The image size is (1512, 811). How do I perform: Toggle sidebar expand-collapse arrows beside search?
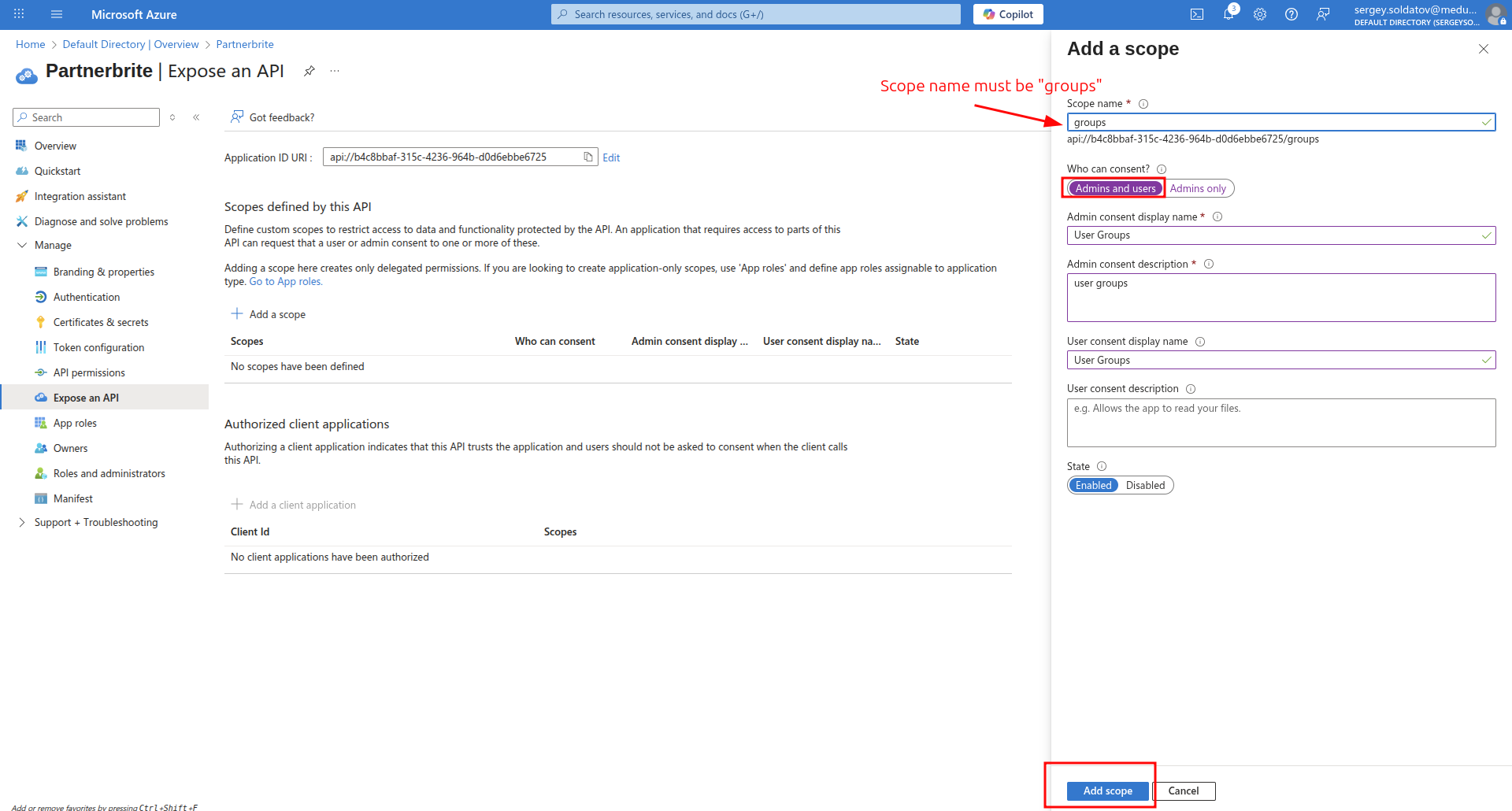172,117
